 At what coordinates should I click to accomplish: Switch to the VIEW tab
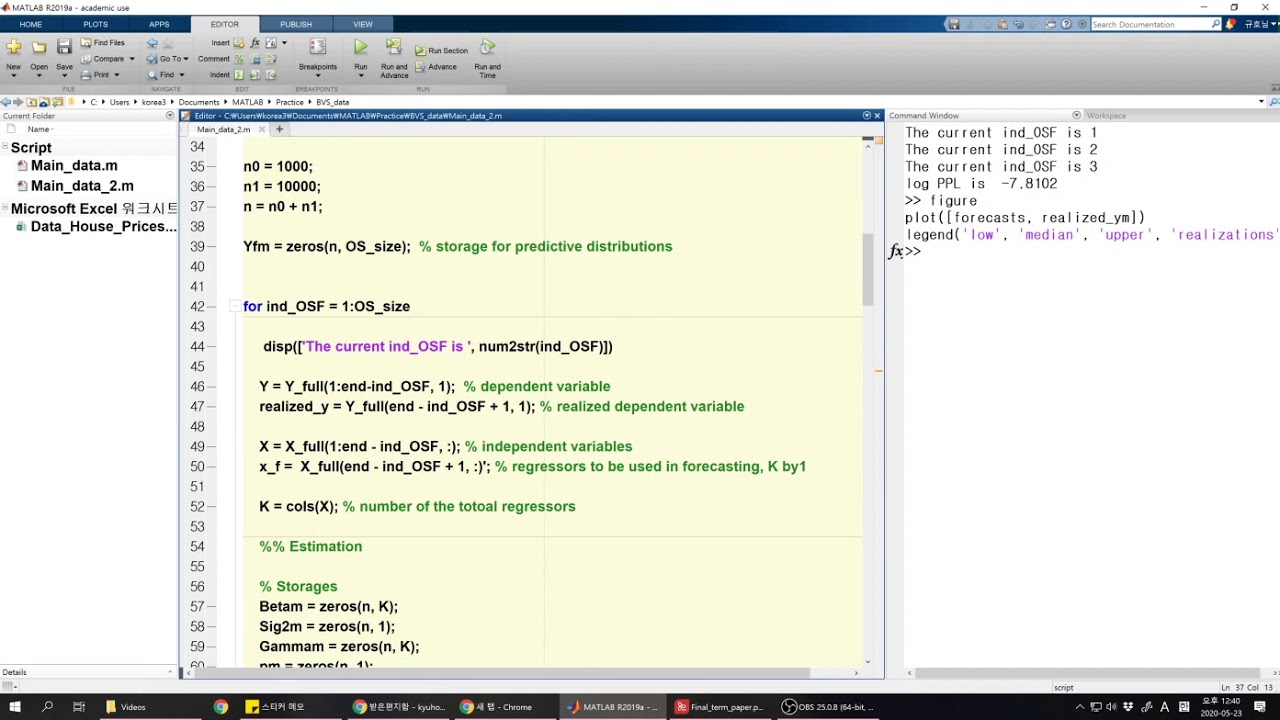(x=363, y=24)
